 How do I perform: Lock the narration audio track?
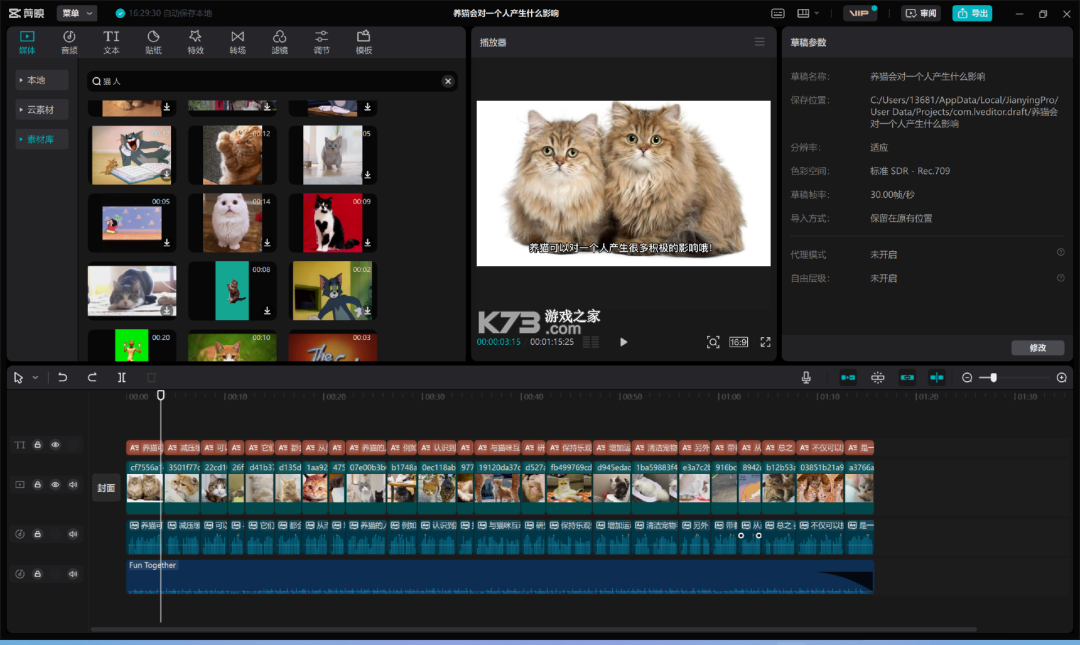38,534
